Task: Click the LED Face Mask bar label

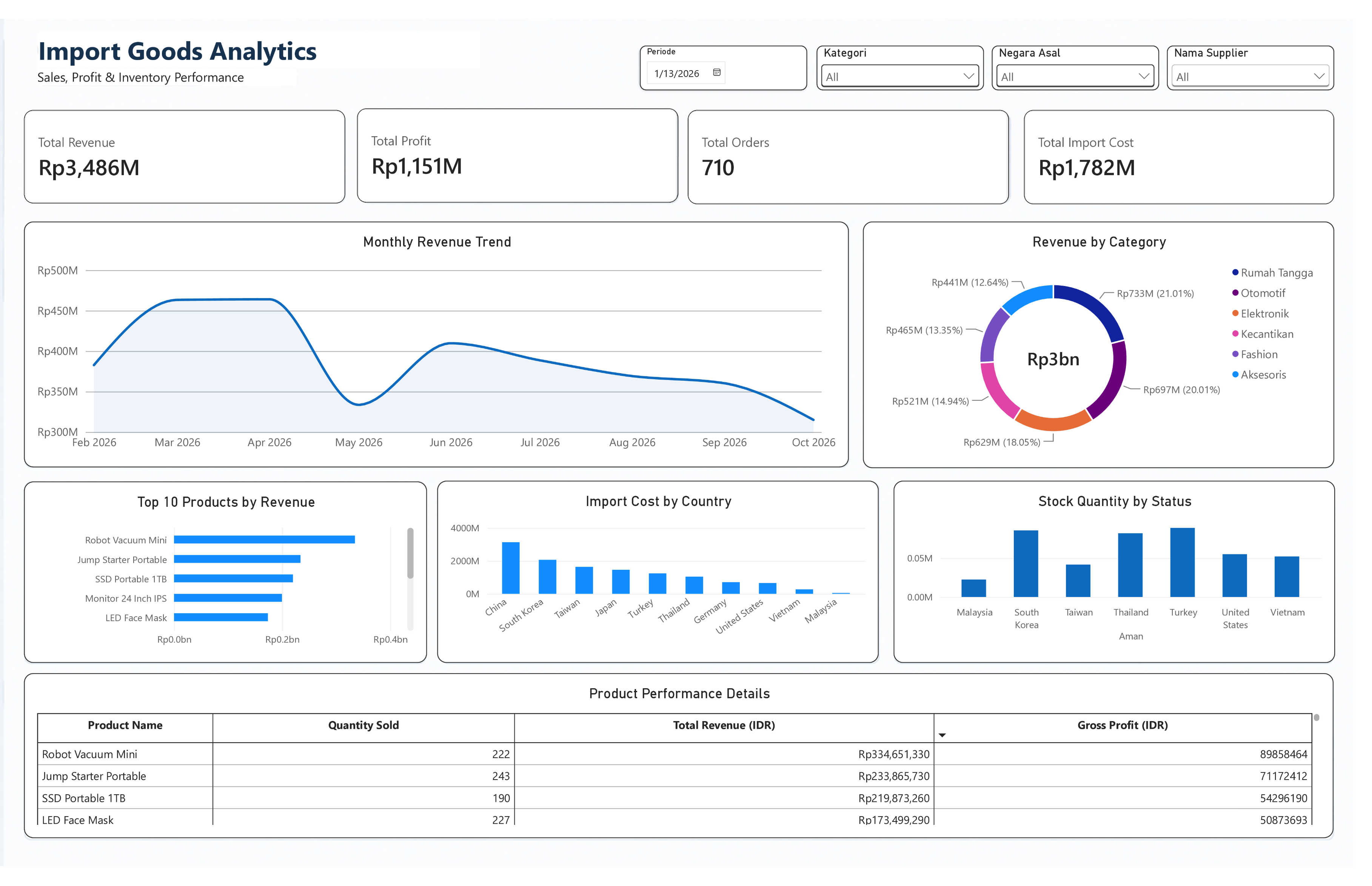Action: tap(136, 617)
